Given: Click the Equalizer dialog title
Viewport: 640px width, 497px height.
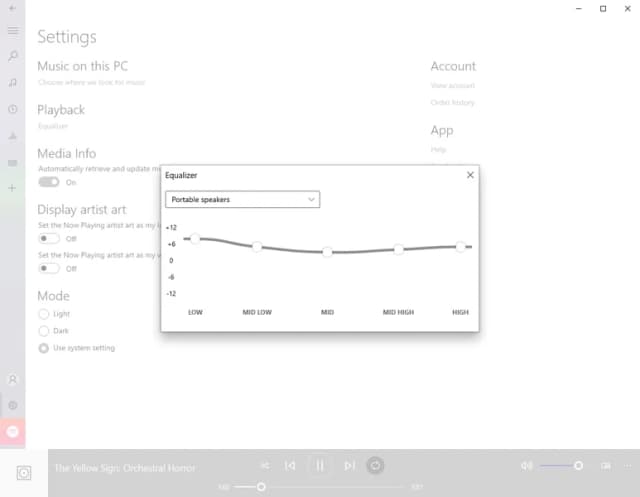Looking at the screenshot, I should pyautogui.click(x=181, y=175).
